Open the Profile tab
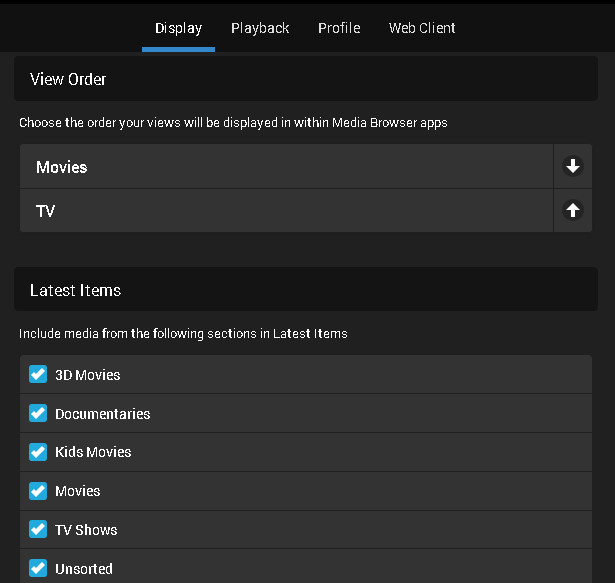 [339, 28]
